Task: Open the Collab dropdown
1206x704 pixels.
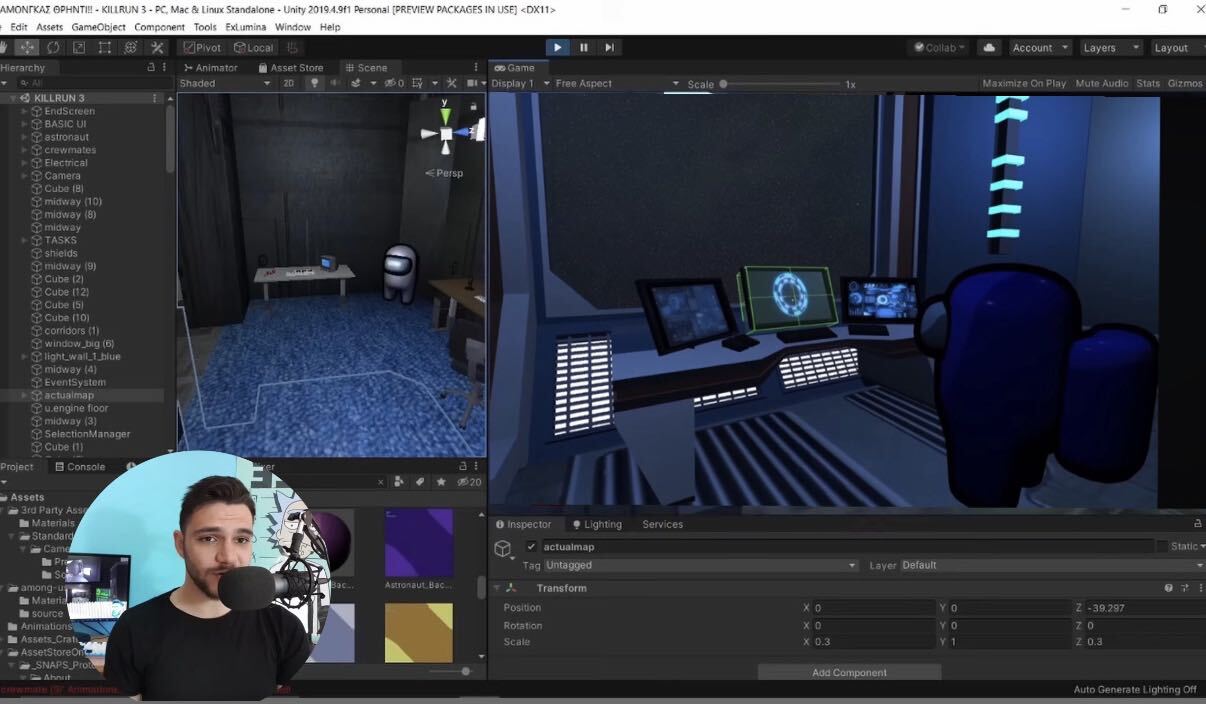Action: coord(939,47)
